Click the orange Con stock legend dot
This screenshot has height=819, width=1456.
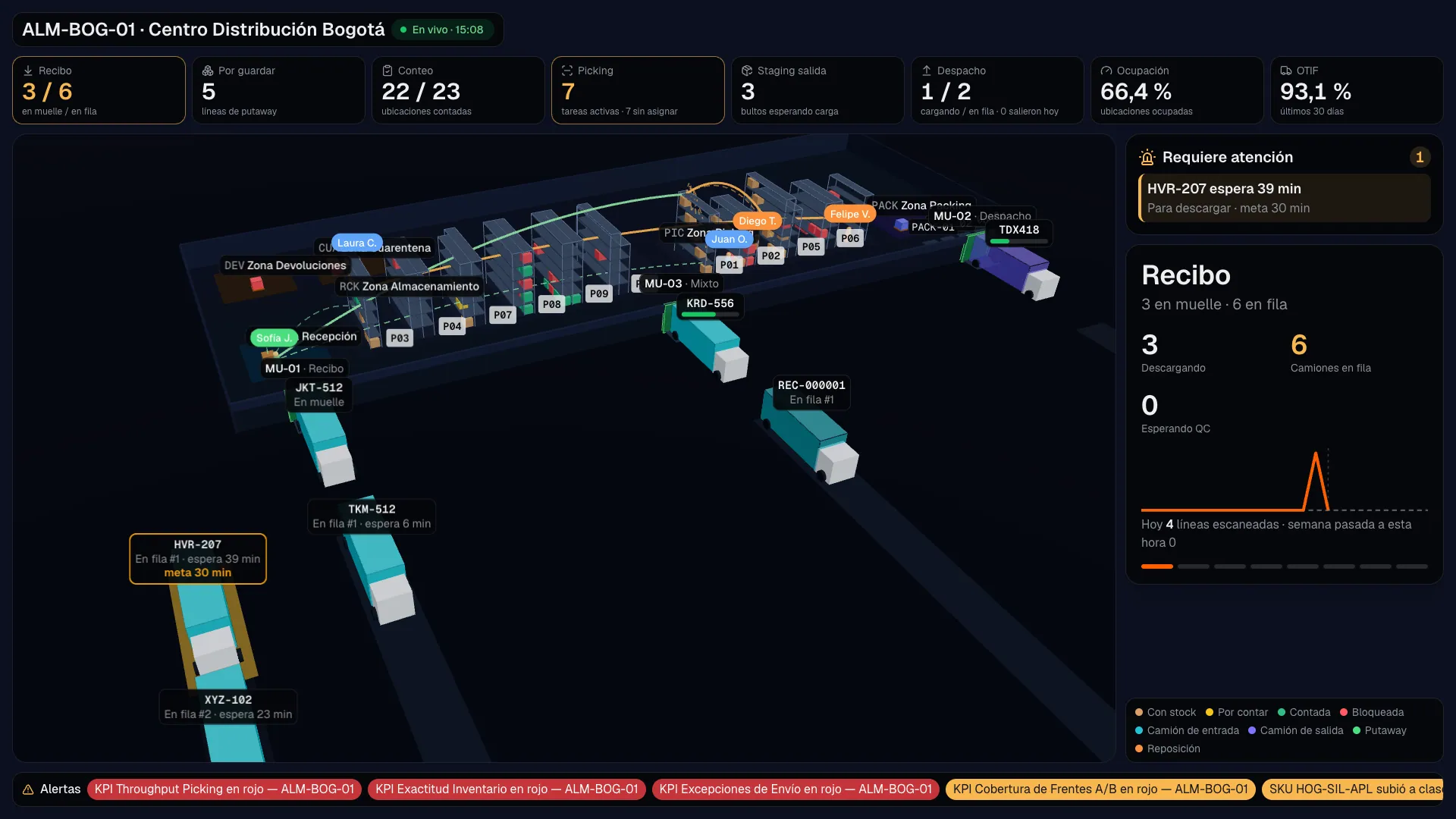(1139, 712)
